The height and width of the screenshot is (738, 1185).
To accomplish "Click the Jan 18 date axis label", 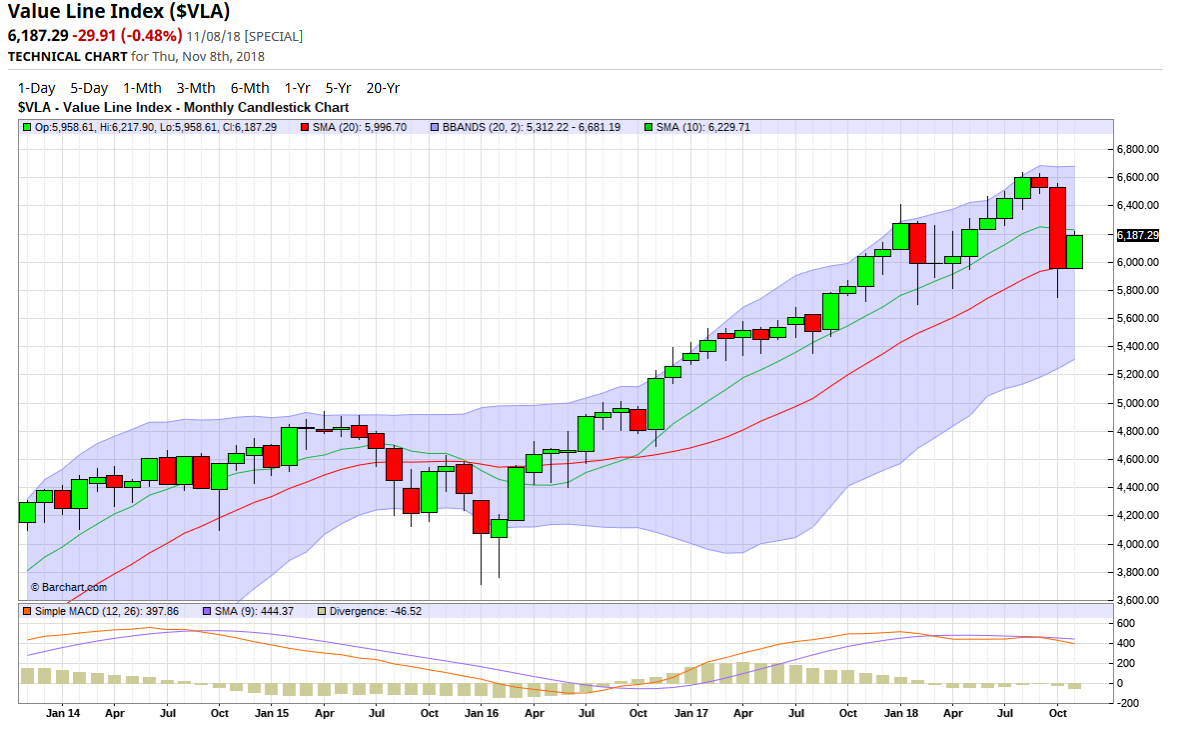I will pyautogui.click(x=901, y=713).
